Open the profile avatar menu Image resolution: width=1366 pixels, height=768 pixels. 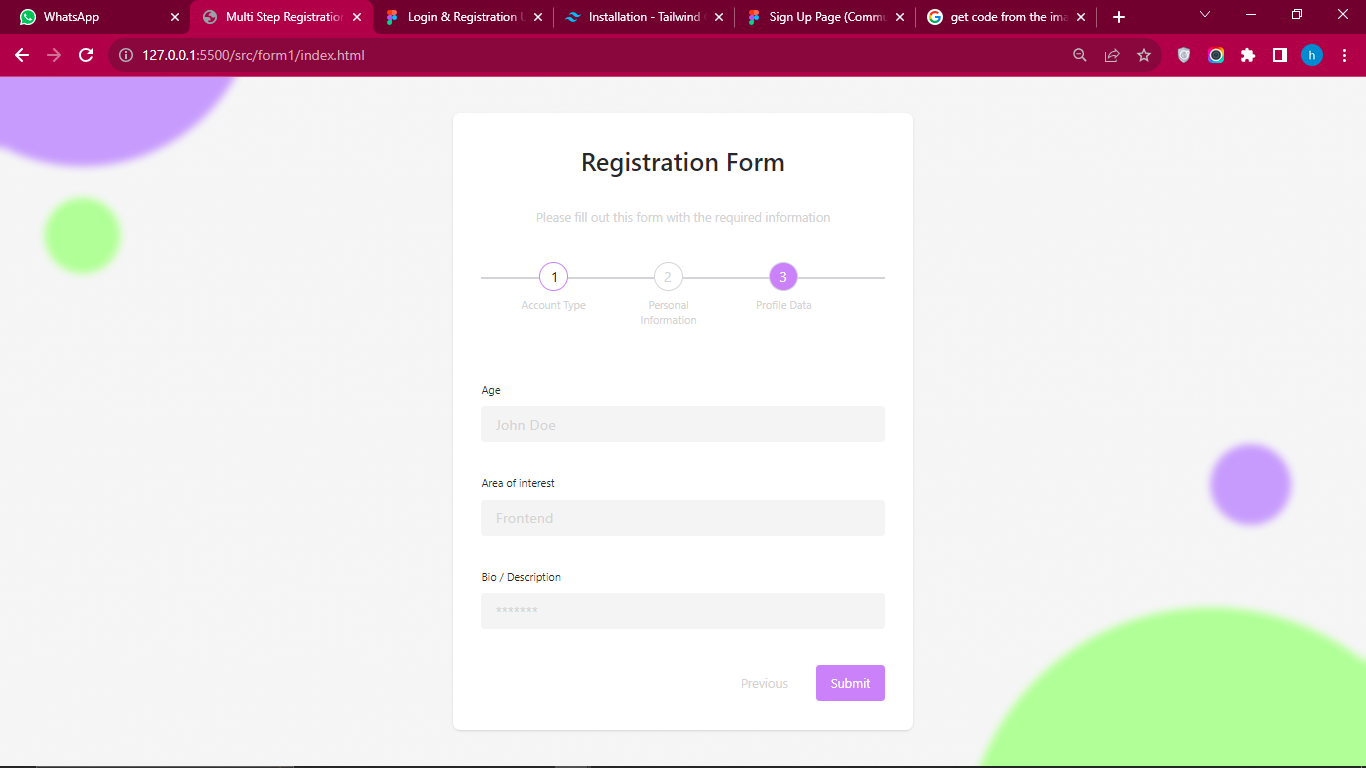pyautogui.click(x=1312, y=56)
